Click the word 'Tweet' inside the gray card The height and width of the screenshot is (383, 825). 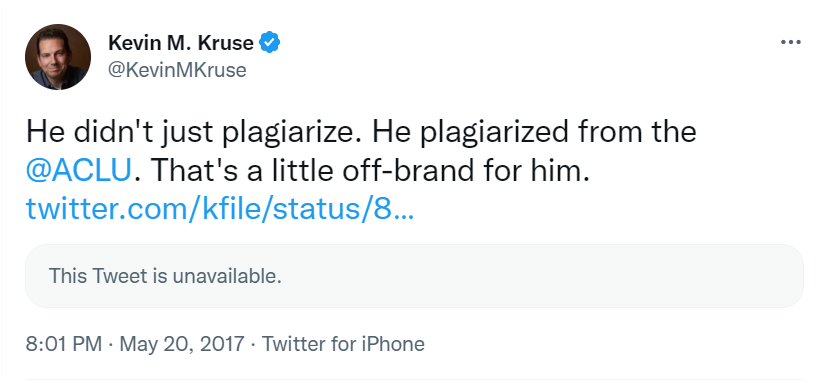pyautogui.click(x=120, y=276)
